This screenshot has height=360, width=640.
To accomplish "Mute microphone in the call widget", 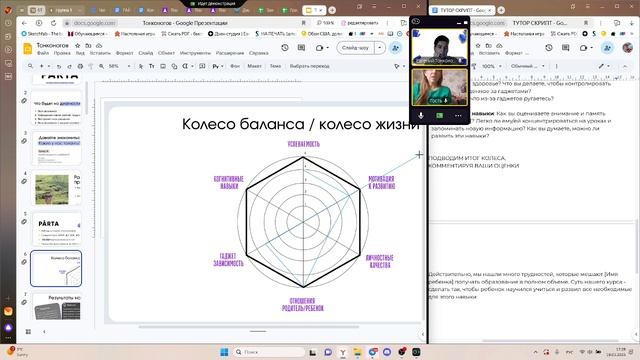I will click(x=421, y=116).
